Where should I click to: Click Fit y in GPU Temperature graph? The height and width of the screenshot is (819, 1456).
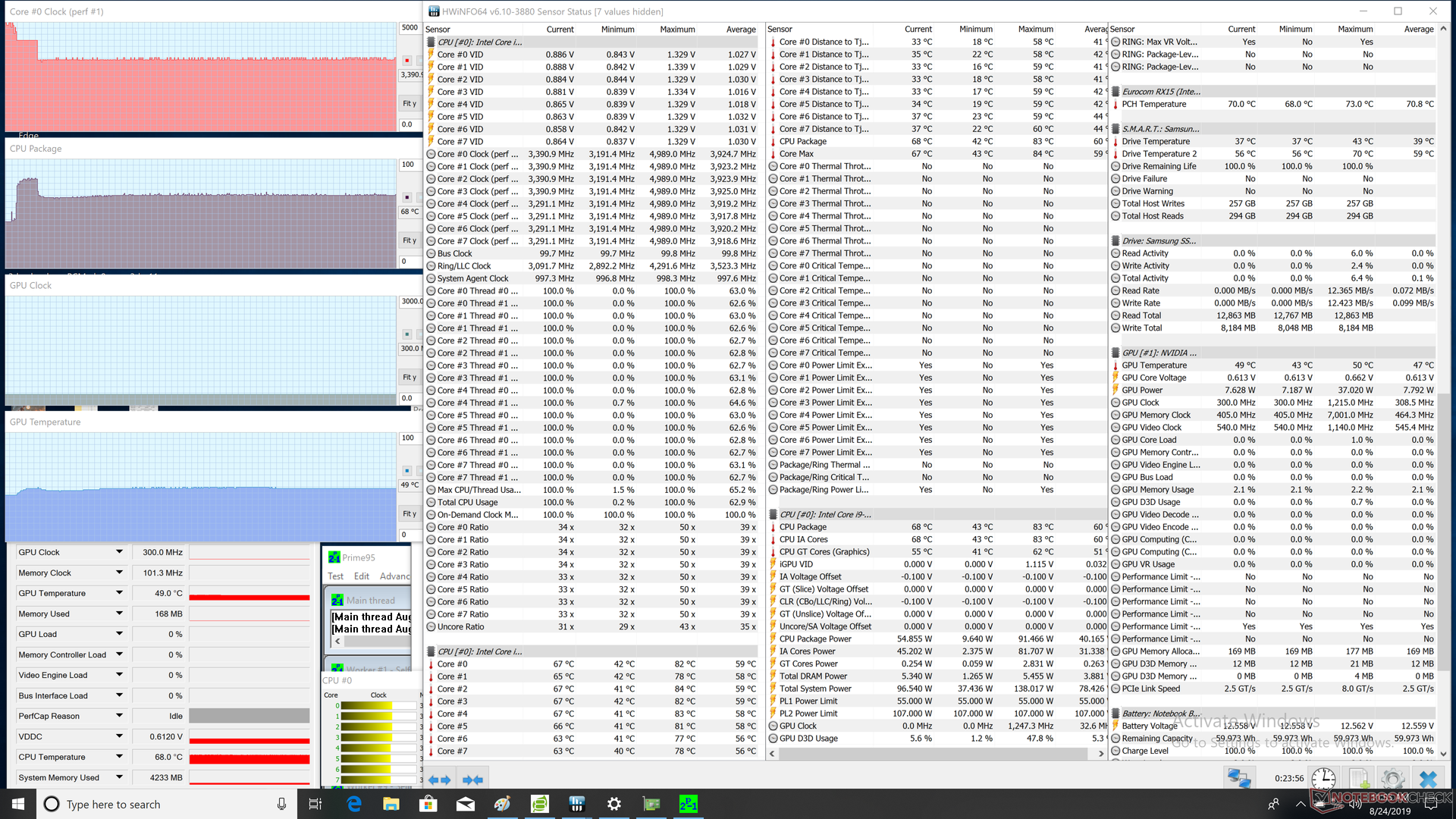(409, 513)
